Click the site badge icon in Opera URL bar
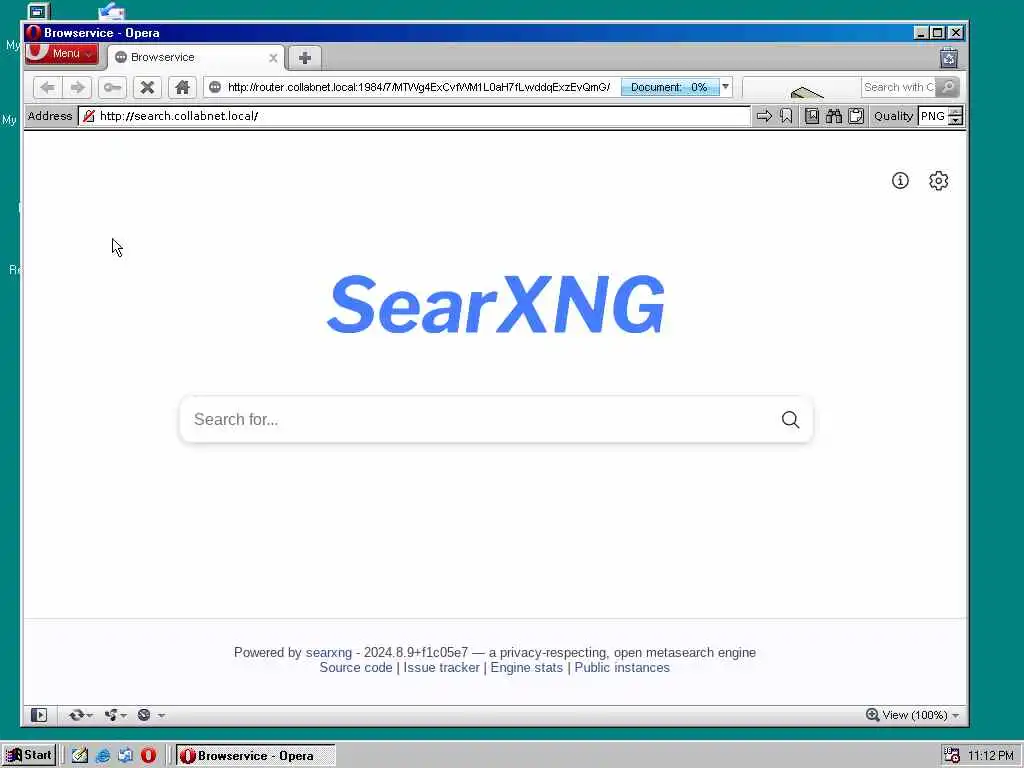The width and height of the screenshot is (1024, 768). pos(215,88)
